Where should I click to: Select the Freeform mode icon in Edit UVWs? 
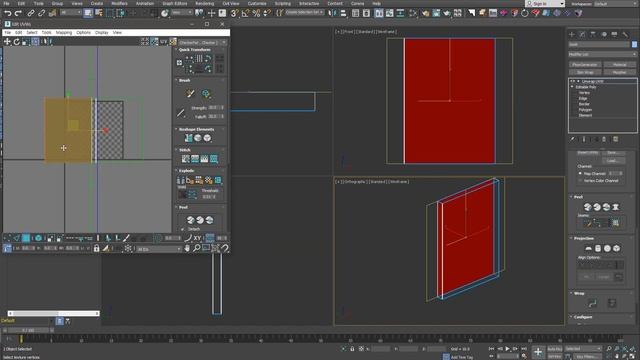pyautogui.click(x=36, y=41)
